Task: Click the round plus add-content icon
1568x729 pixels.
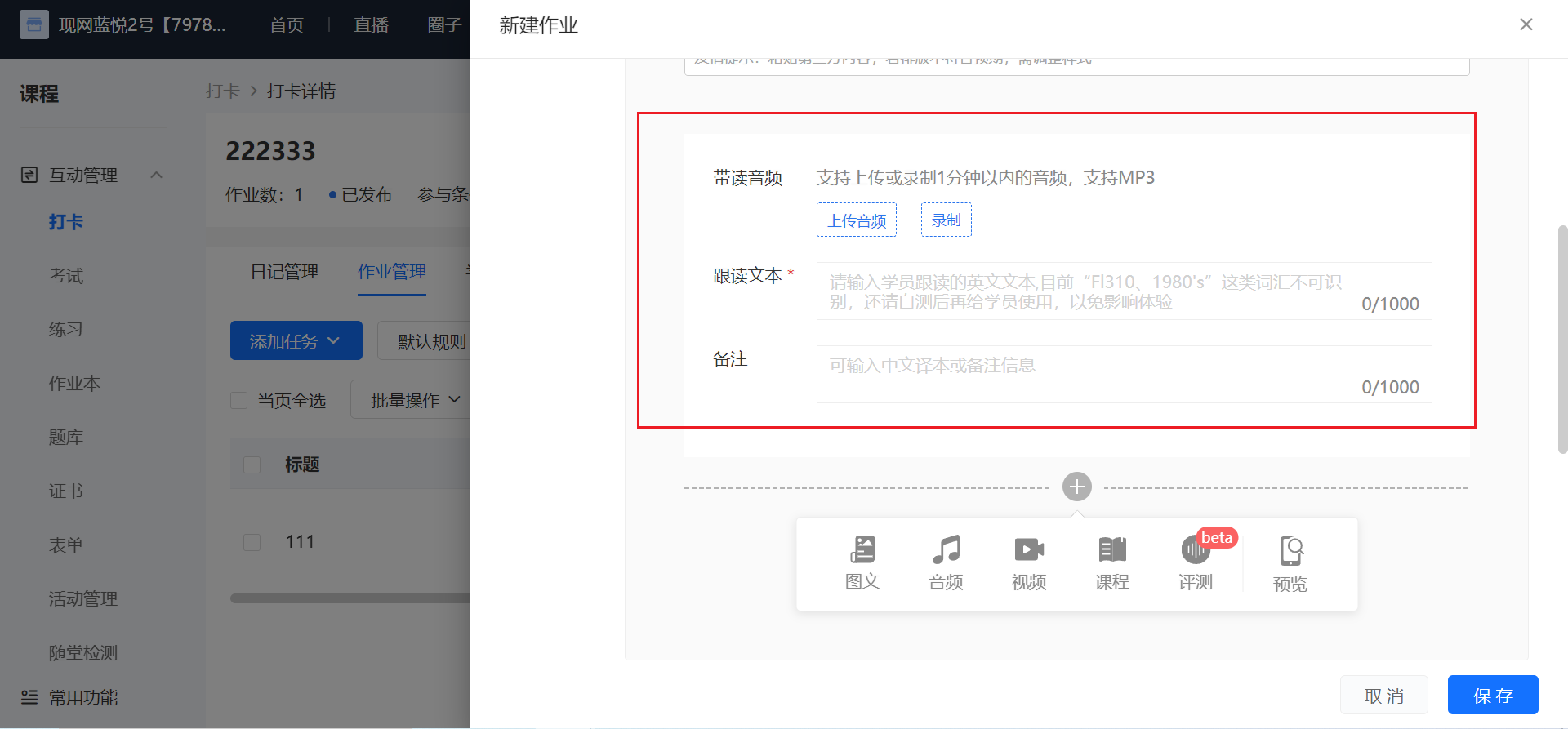Action: [1077, 487]
